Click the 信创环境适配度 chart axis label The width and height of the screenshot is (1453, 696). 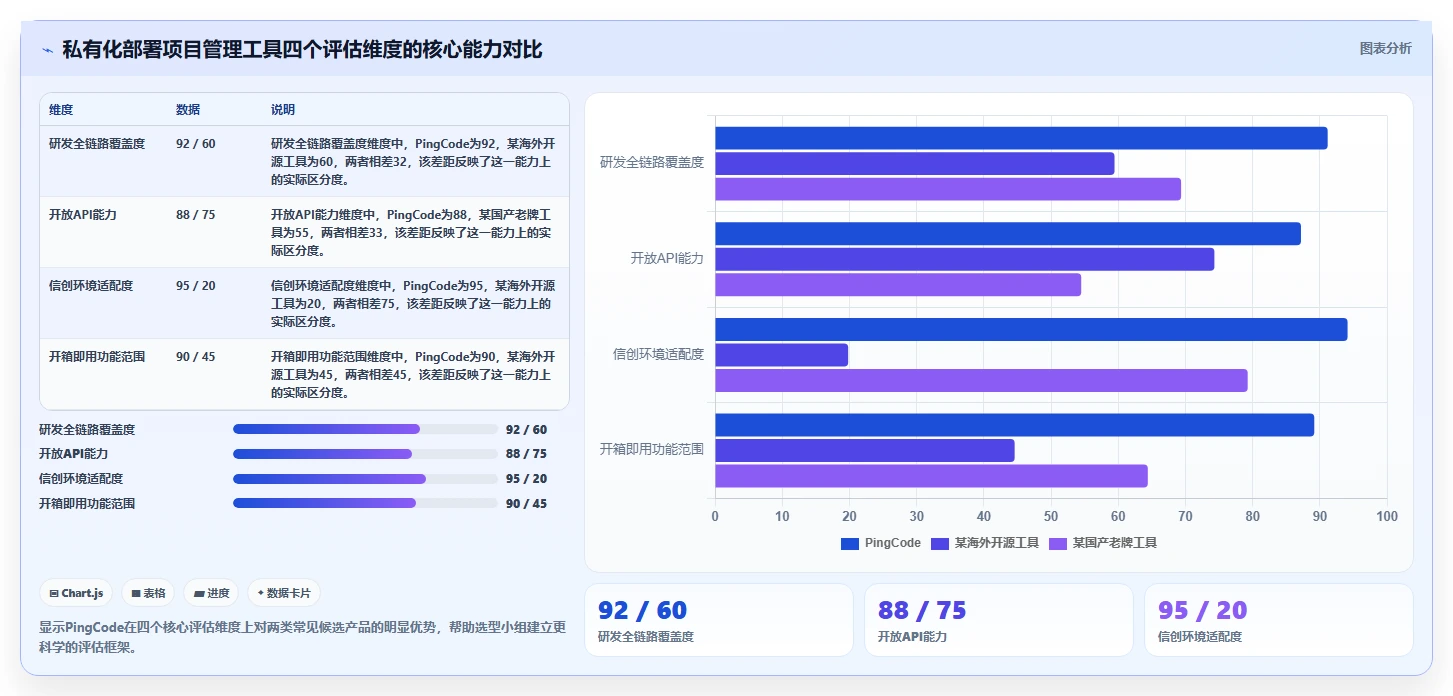[659, 354]
